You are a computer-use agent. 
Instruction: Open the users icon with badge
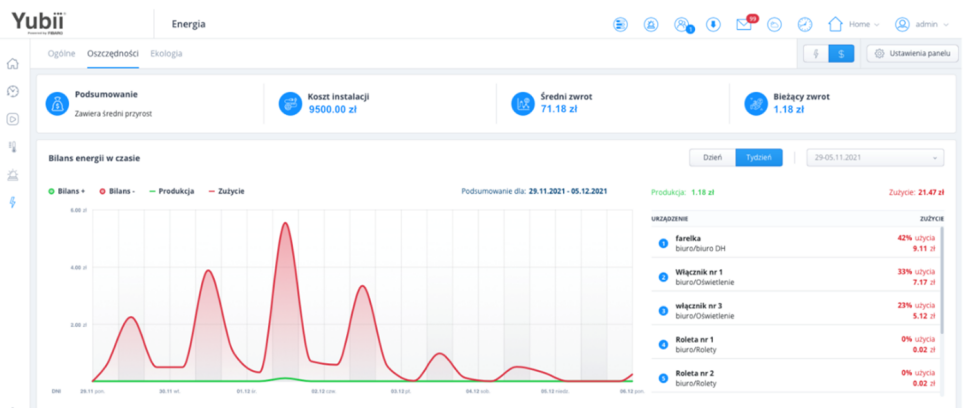pyautogui.click(x=682, y=24)
